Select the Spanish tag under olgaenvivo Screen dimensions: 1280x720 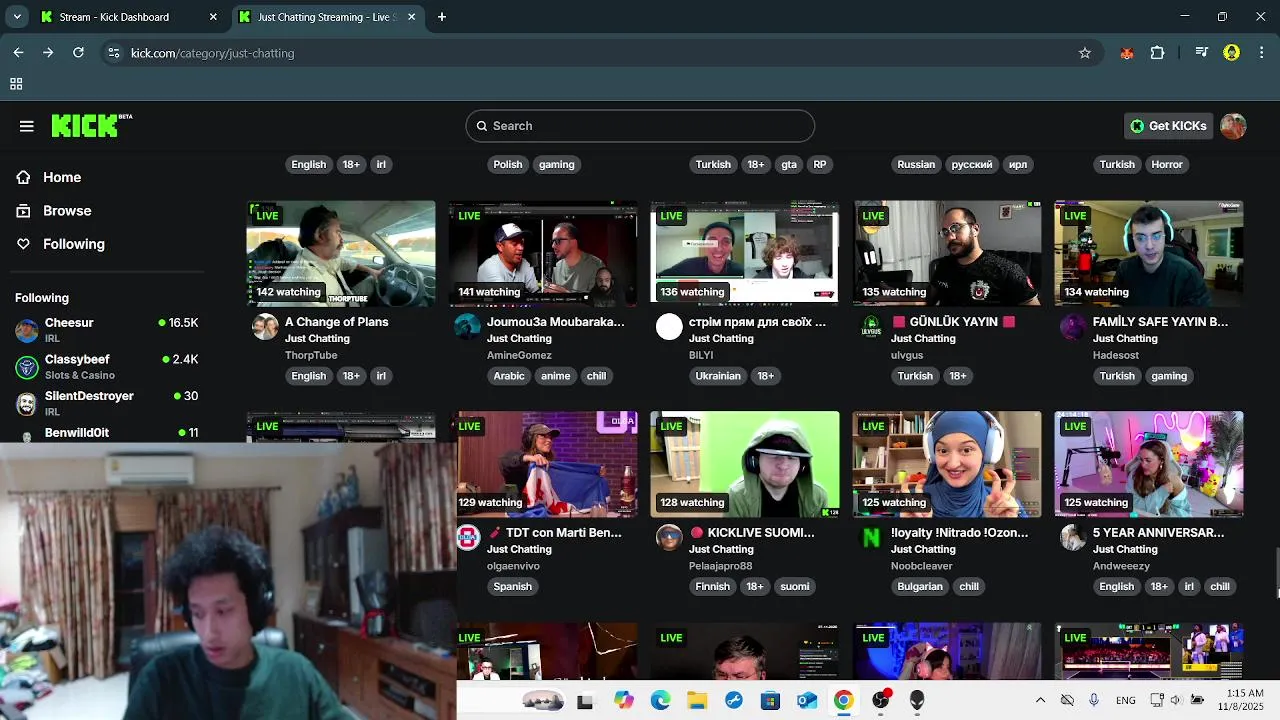point(512,587)
